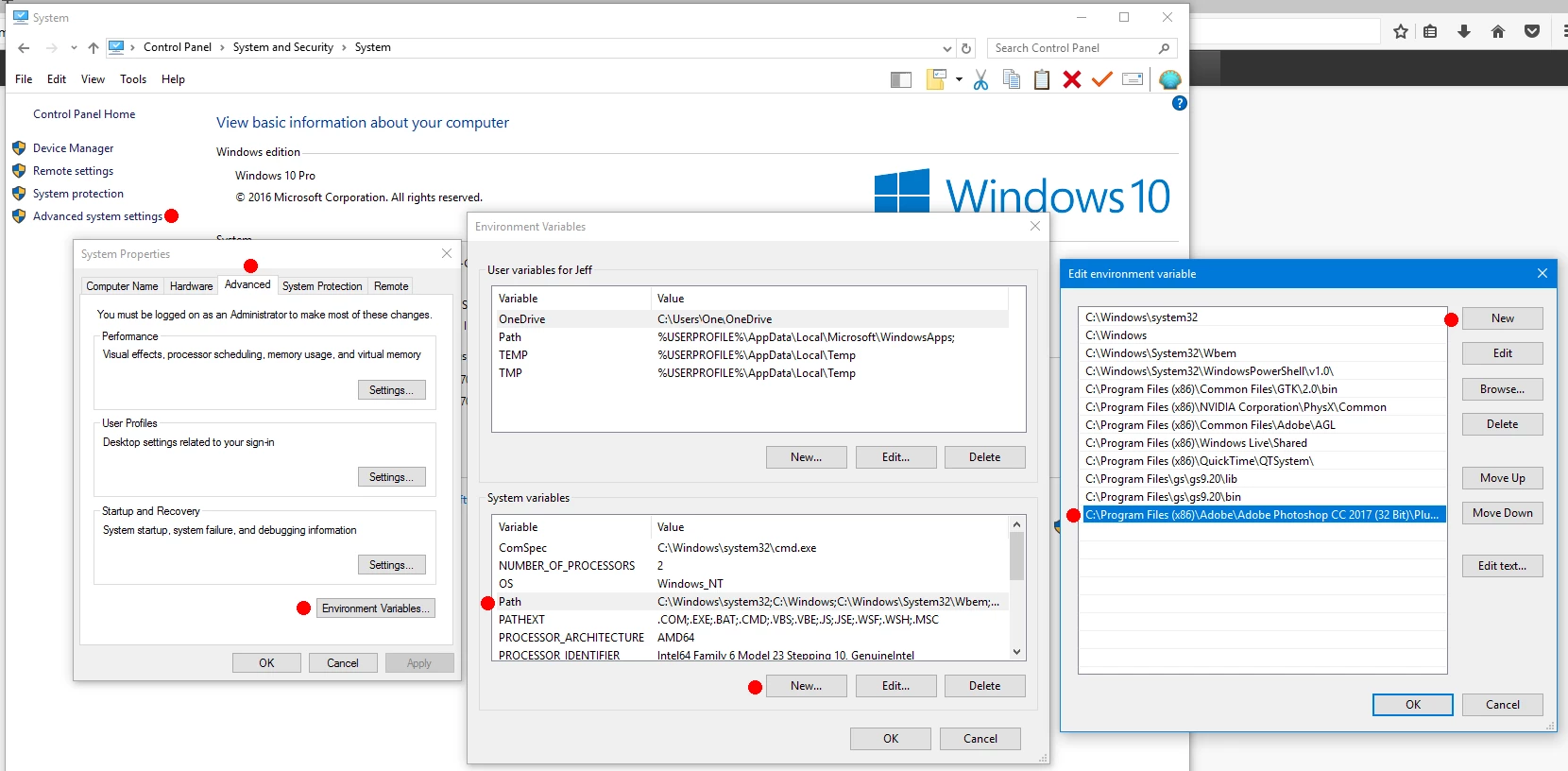Screen dimensions: 1568x771
Task: Click Edit... under User variables
Action: click(895, 457)
